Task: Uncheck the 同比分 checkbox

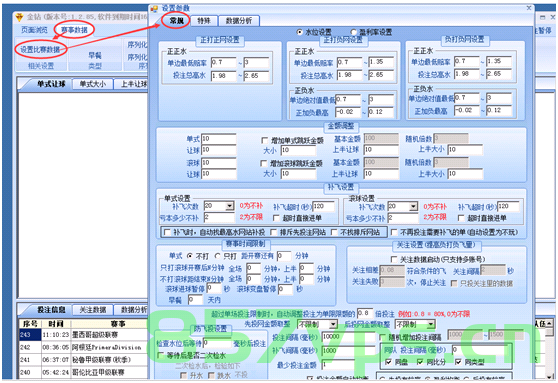Action: click(x=420, y=362)
